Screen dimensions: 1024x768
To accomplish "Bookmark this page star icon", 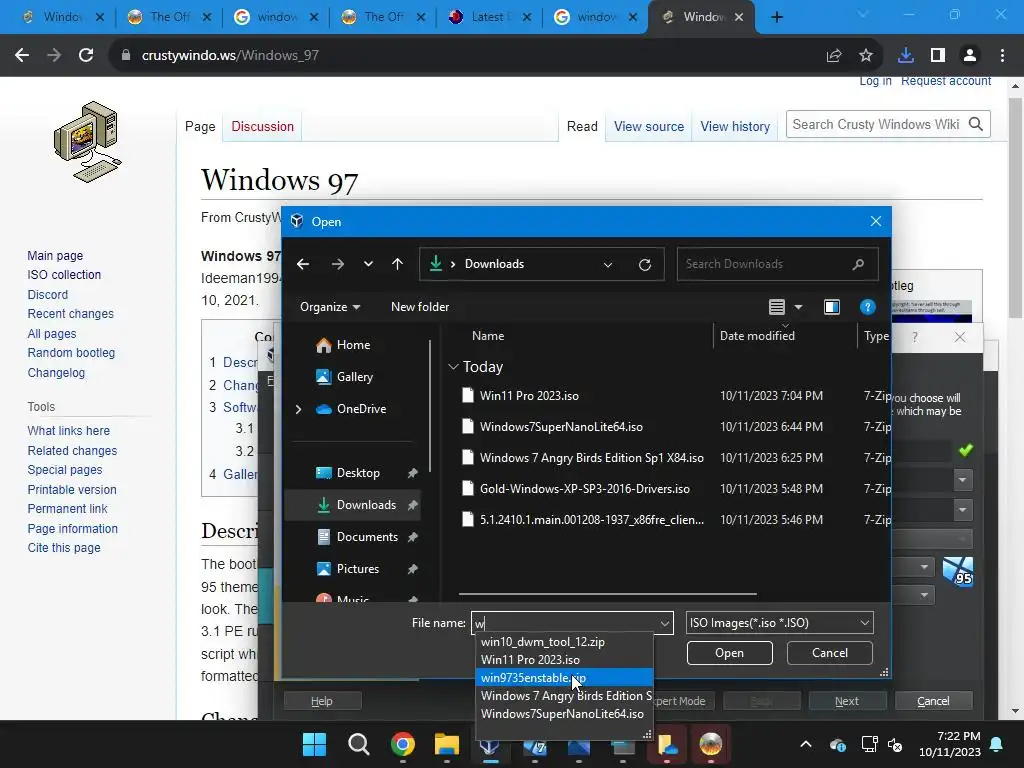I will 865,56.
